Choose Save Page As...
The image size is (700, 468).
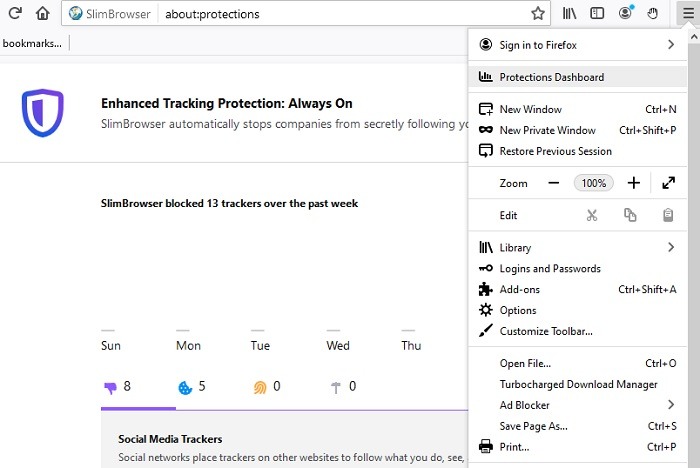click(577, 426)
